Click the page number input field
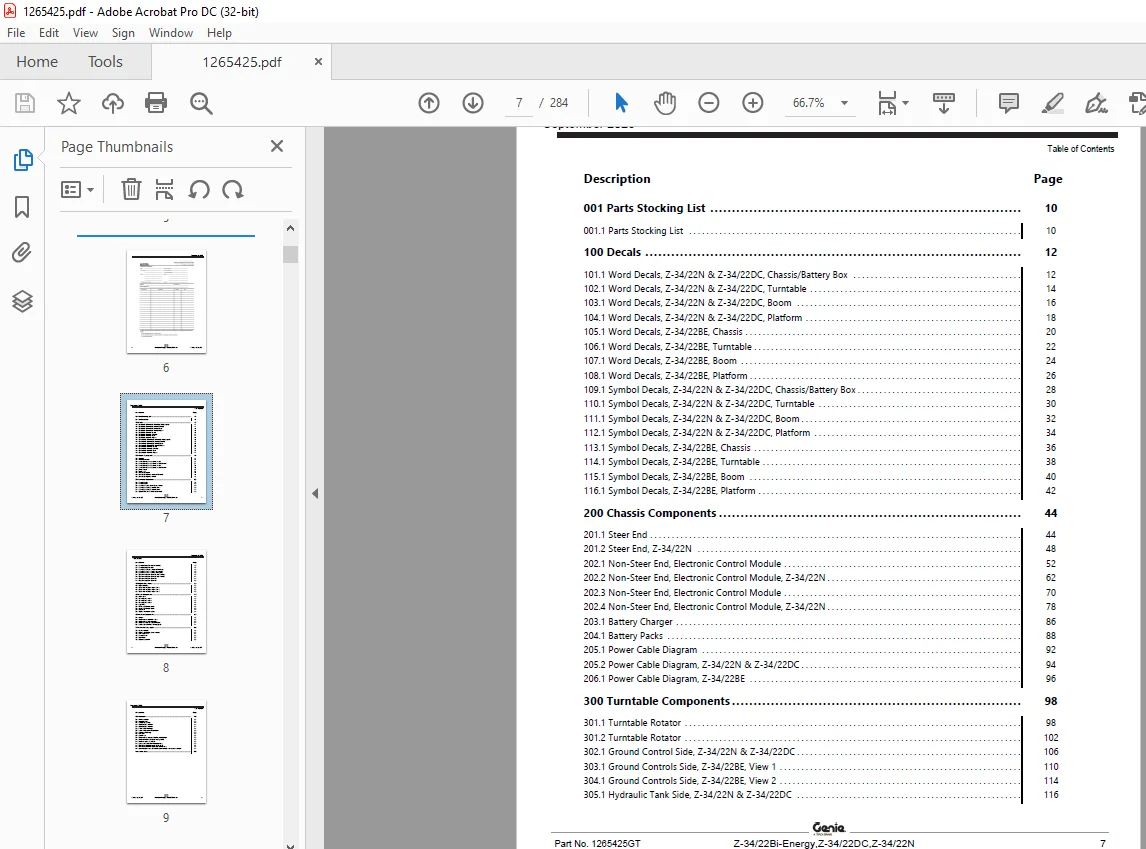 (519, 103)
